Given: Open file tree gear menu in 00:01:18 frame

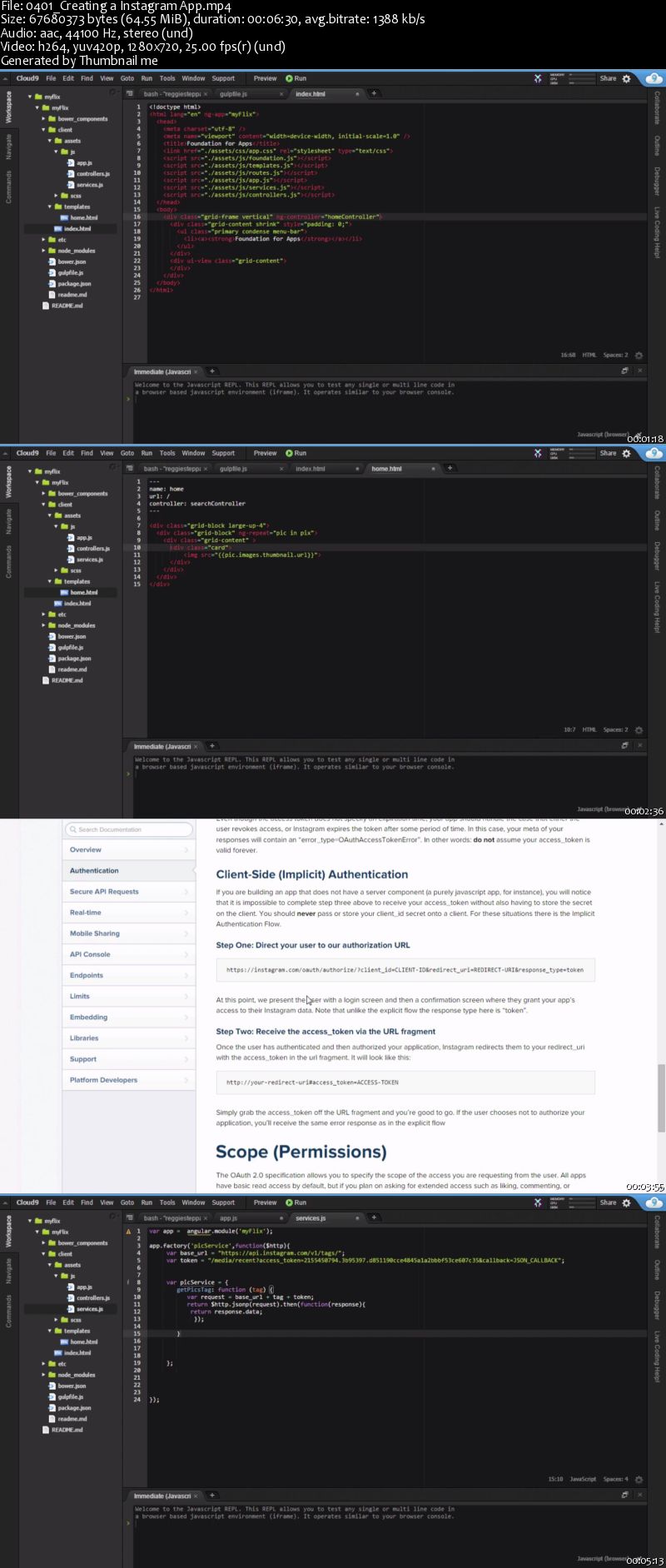Looking at the screenshot, I should tap(112, 92).
